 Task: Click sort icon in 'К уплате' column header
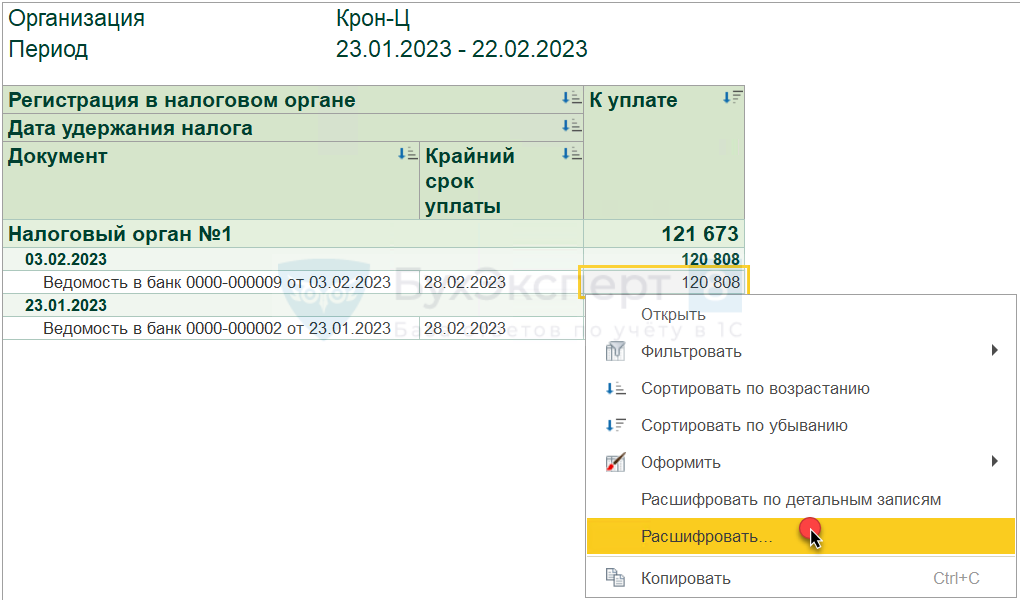coord(733,98)
